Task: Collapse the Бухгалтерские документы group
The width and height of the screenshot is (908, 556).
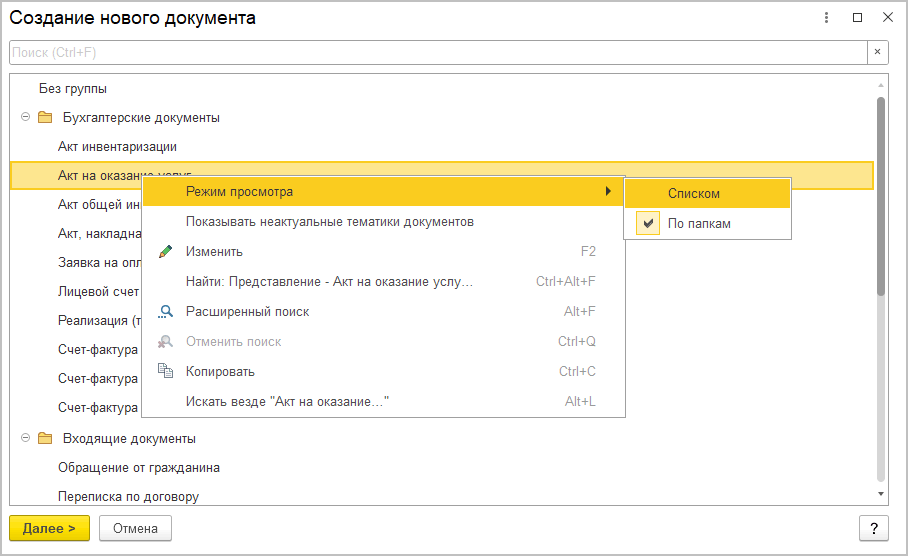Action: click(24, 118)
